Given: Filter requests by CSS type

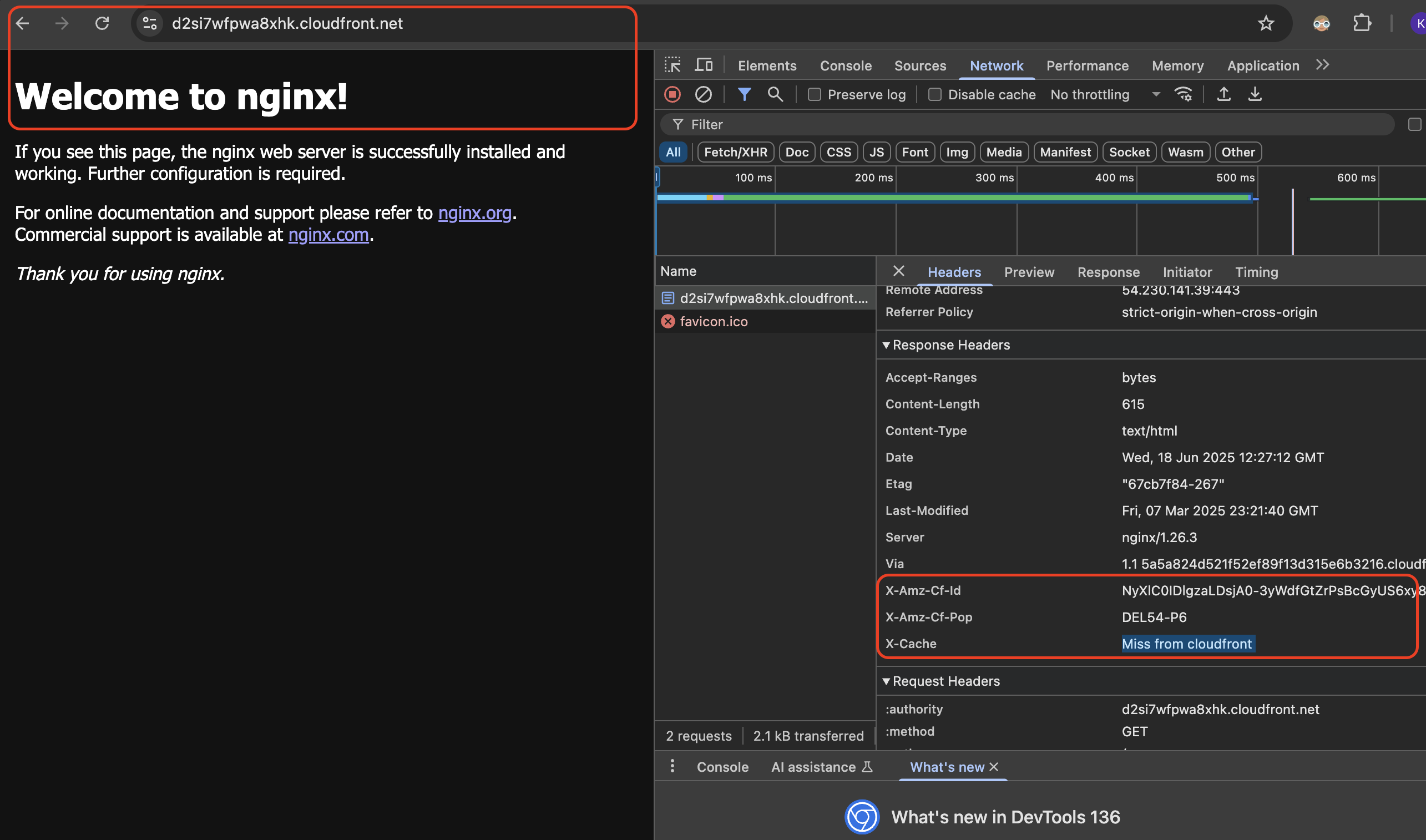Looking at the screenshot, I should 838,152.
